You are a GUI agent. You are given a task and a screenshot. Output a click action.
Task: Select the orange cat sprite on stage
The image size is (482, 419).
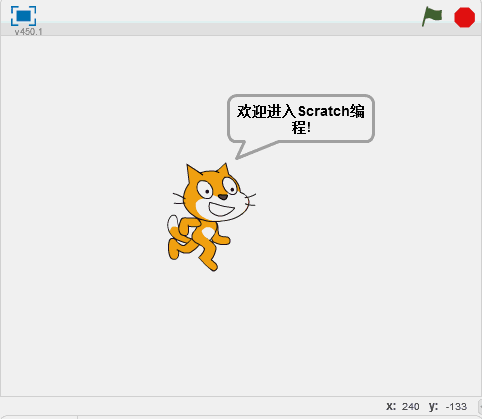pos(211,217)
